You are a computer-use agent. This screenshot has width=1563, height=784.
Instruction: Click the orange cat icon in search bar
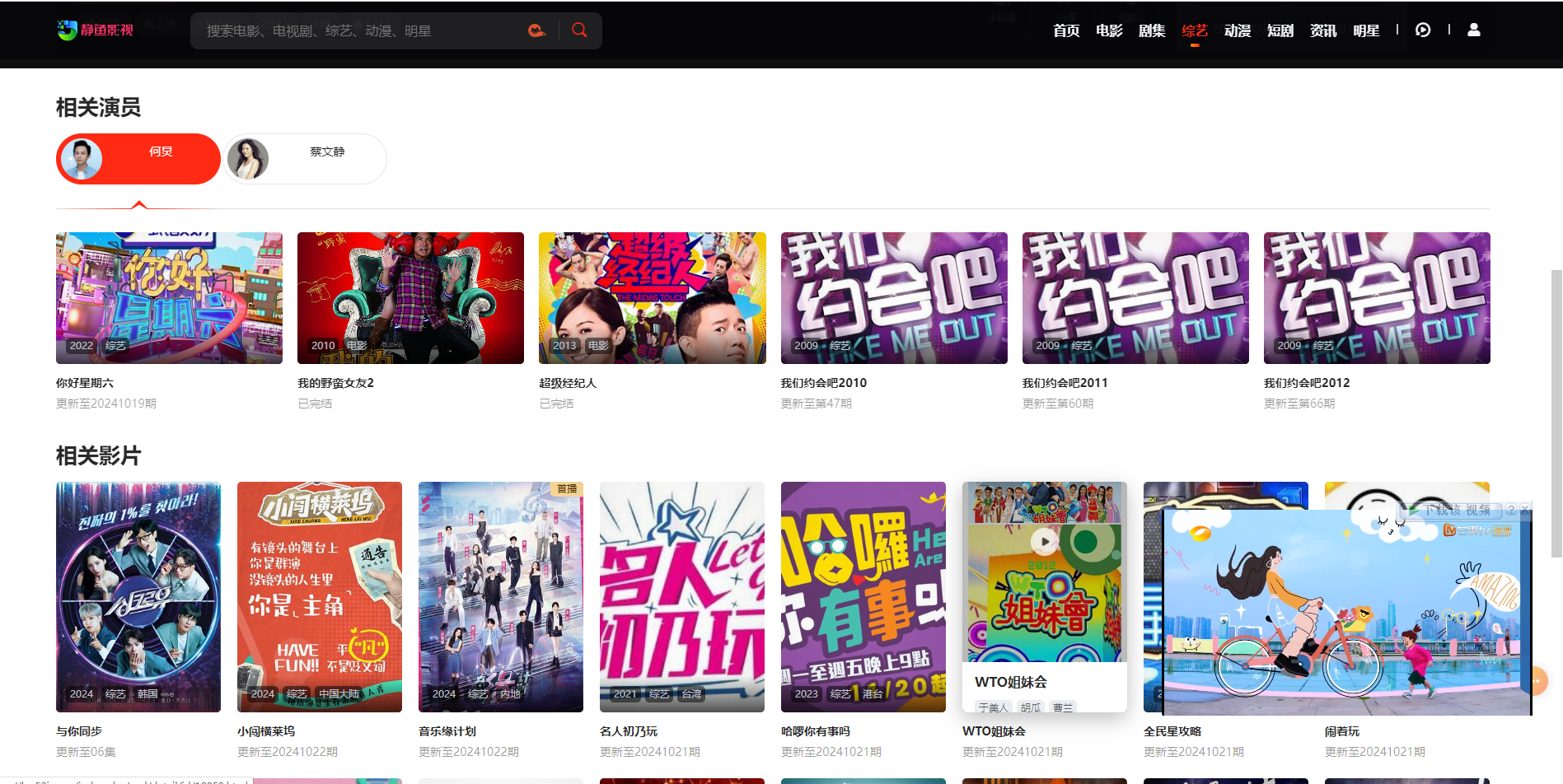point(536,30)
